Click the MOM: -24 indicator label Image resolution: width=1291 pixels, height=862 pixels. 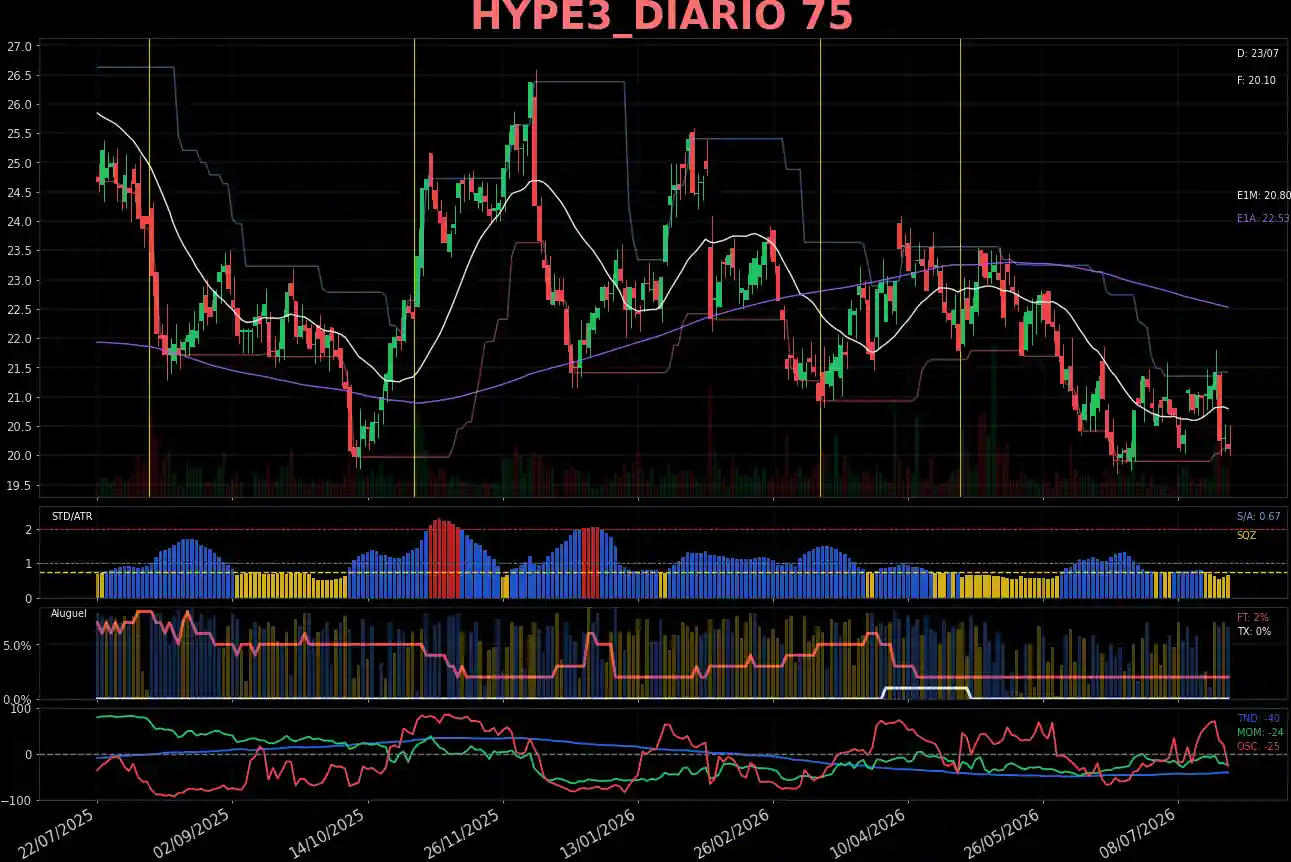pos(1260,732)
